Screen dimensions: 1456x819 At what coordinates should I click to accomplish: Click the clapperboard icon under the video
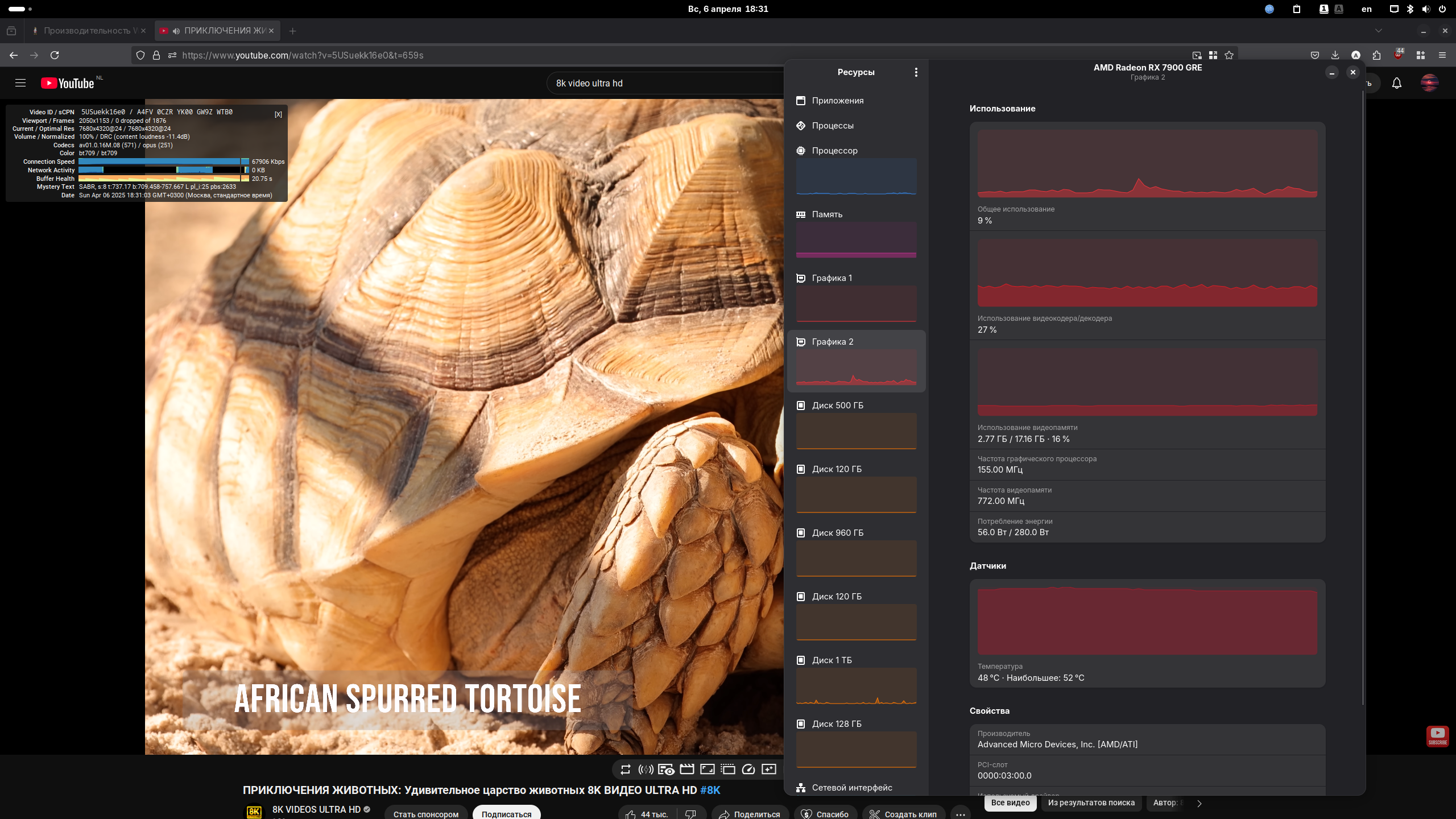pyautogui.click(x=687, y=770)
